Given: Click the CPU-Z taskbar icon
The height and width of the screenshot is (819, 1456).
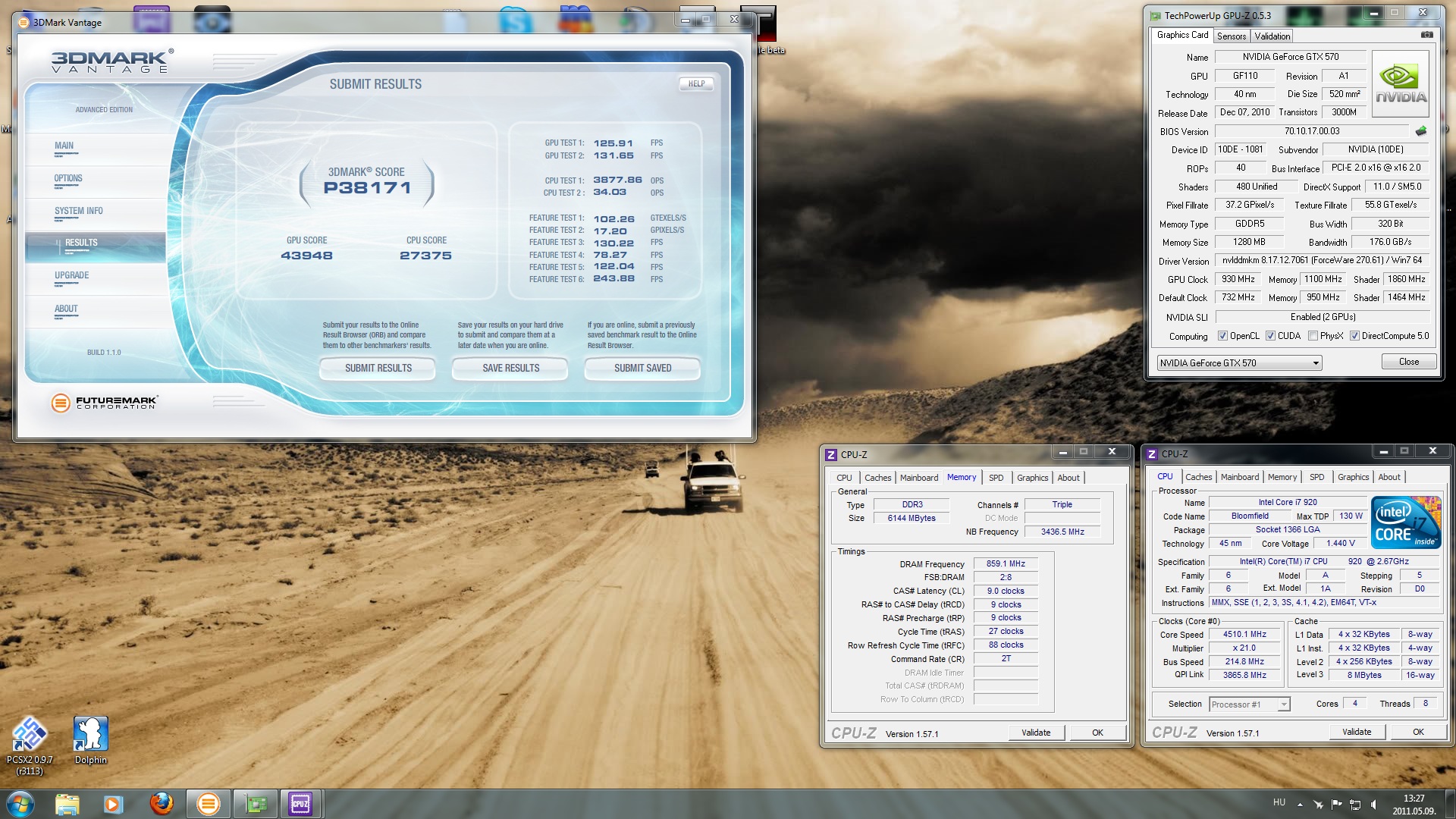Looking at the screenshot, I should pyautogui.click(x=300, y=803).
